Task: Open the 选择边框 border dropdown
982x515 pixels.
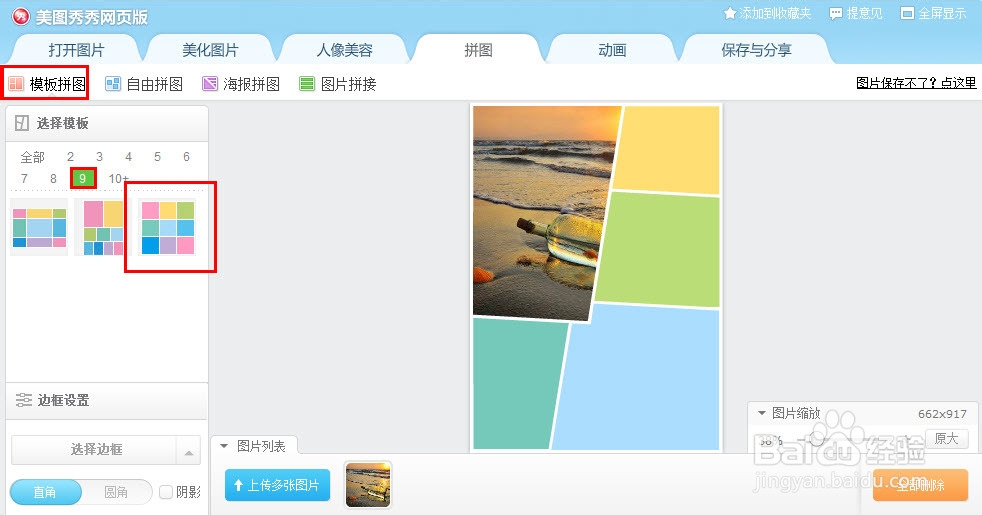Action: (x=106, y=450)
